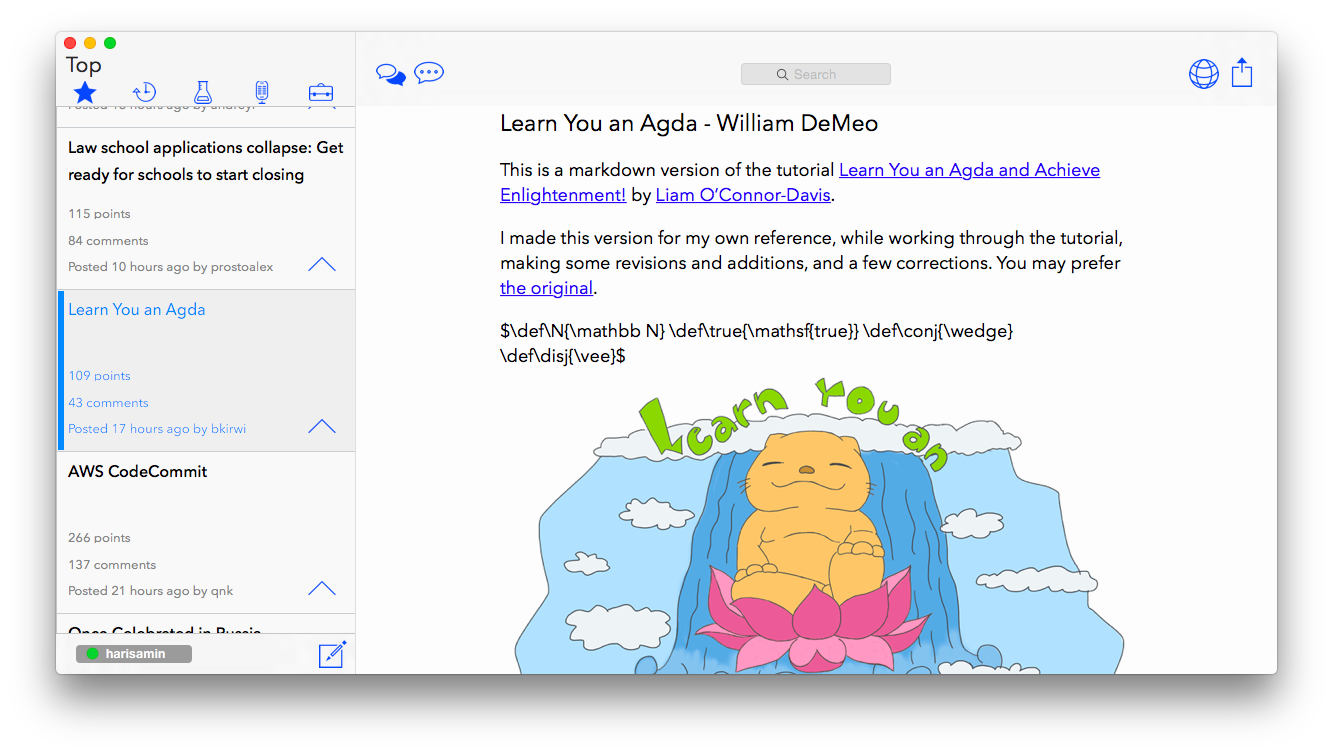Click inside the Search field
1333x754 pixels.
pyautogui.click(x=815, y=73)
